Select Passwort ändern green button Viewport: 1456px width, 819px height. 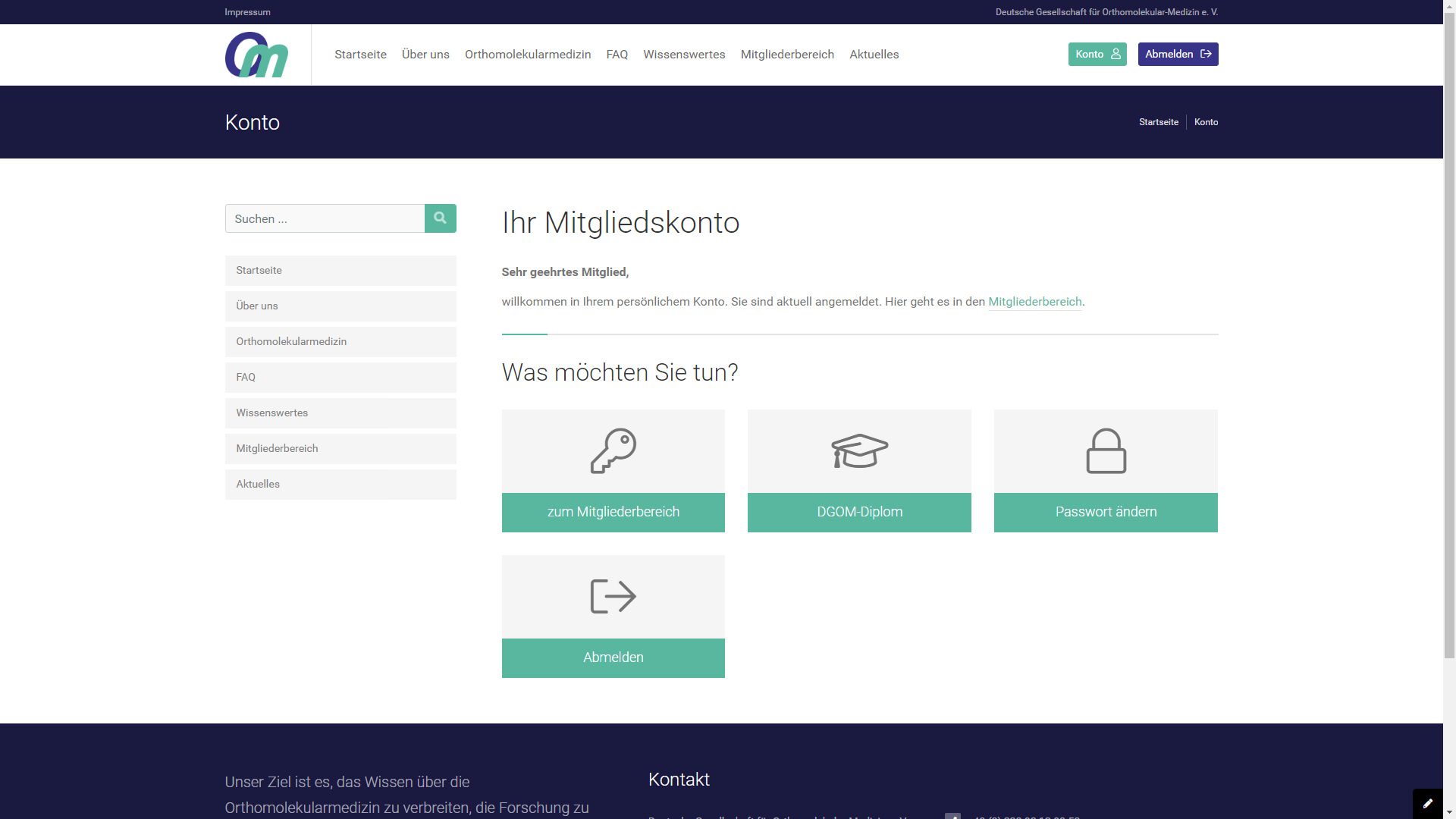1106,513
